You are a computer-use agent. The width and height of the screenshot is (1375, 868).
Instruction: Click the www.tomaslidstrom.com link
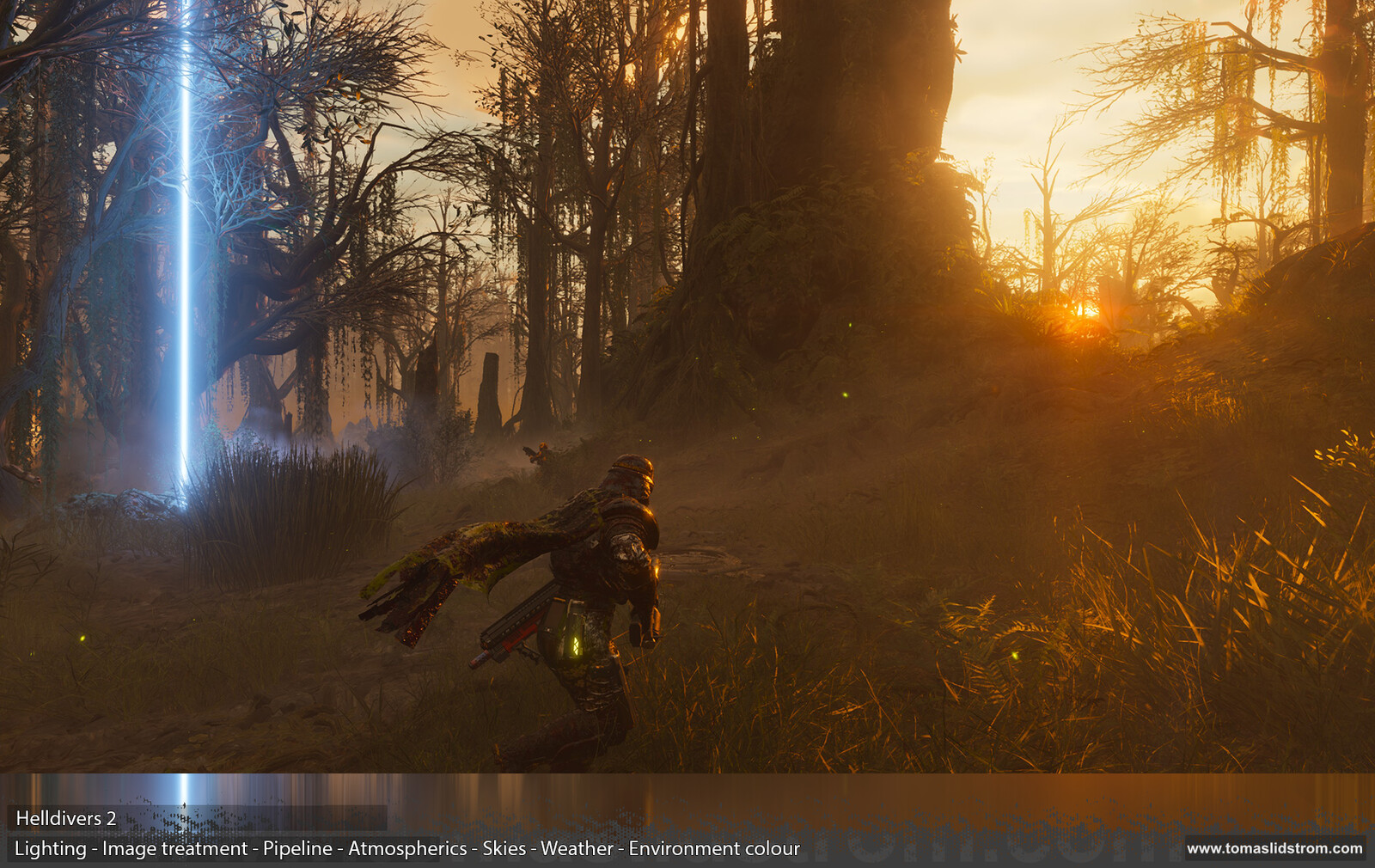click(1274, 848)
